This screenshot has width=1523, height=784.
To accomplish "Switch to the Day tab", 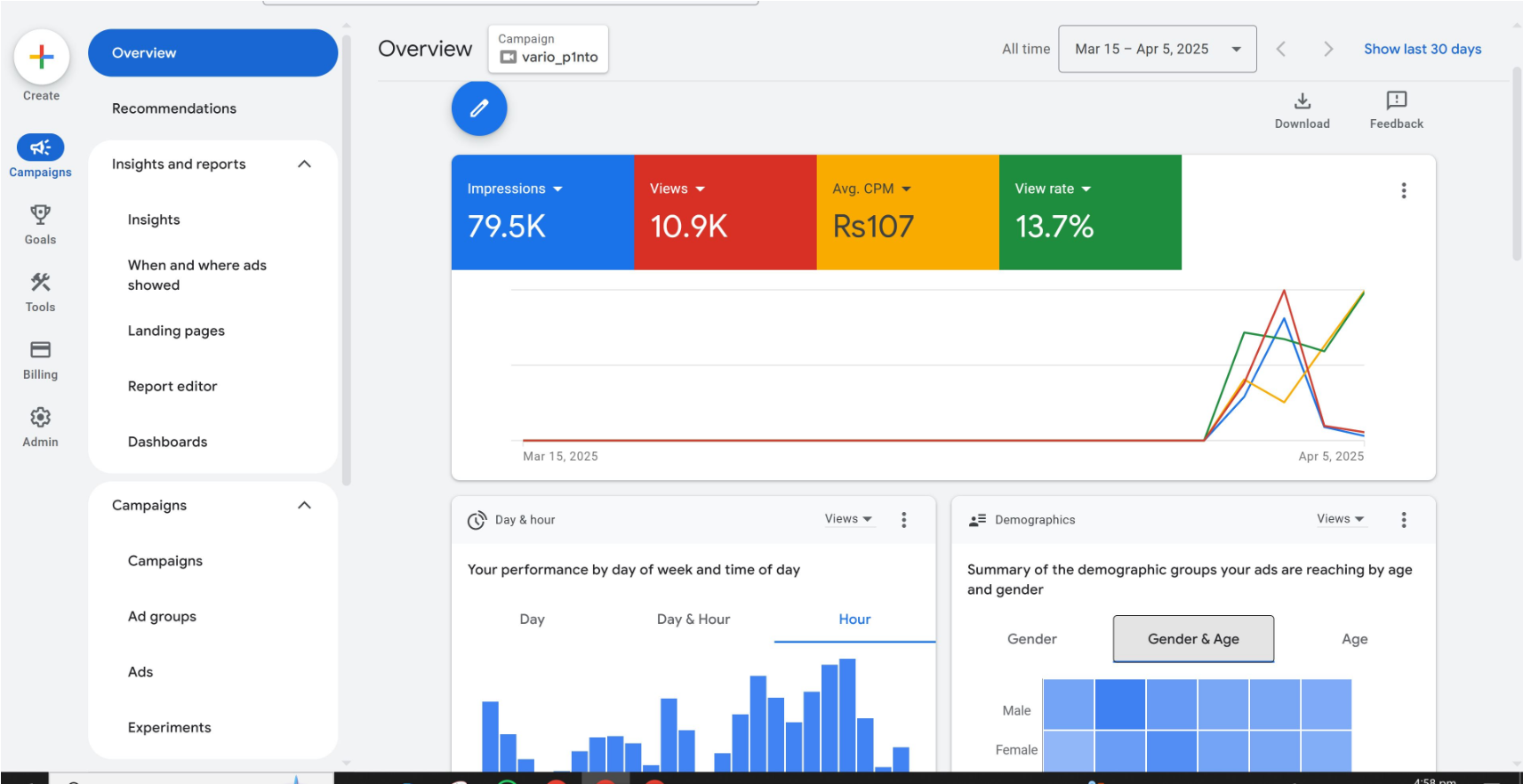I will [x=532, y=620].
